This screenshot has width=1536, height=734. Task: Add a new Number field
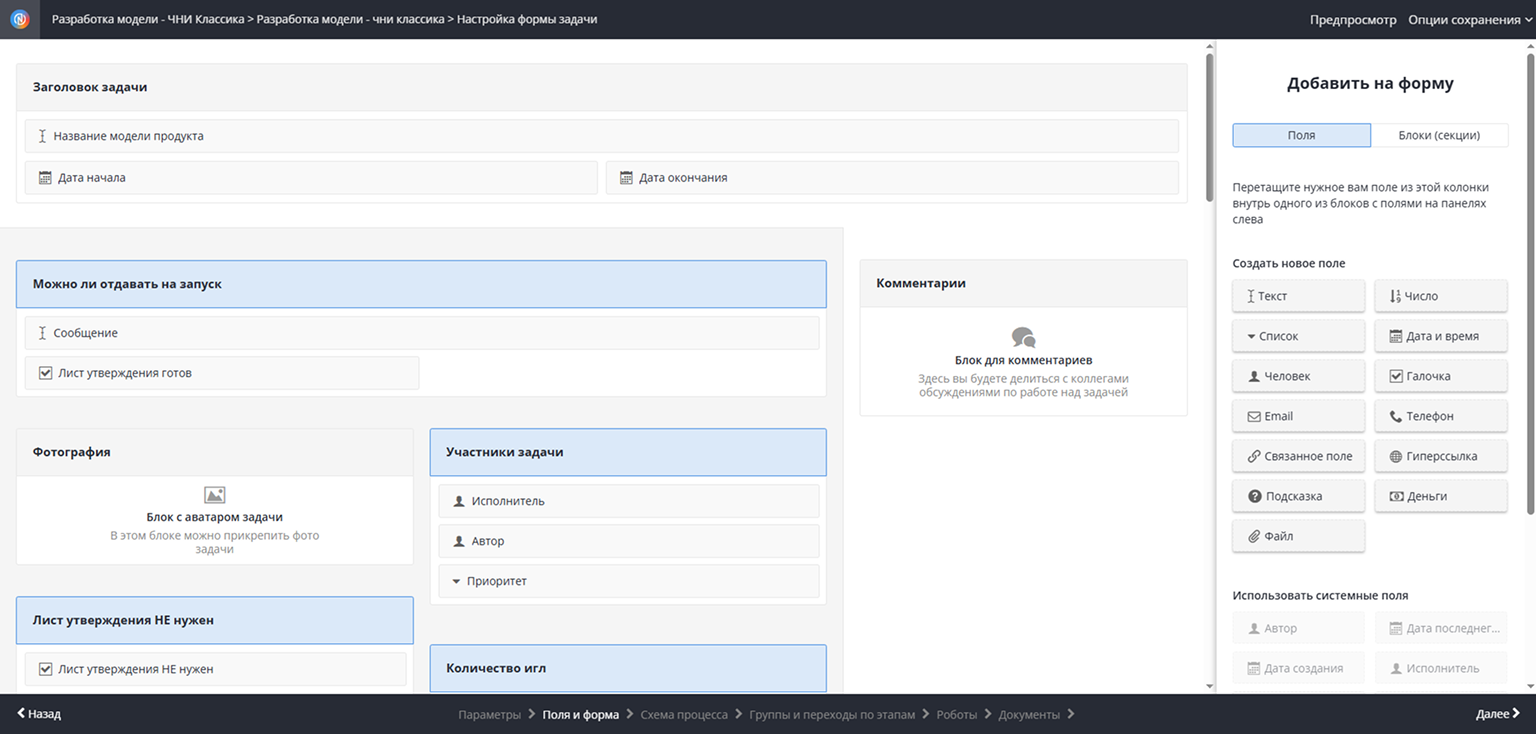1440,296
